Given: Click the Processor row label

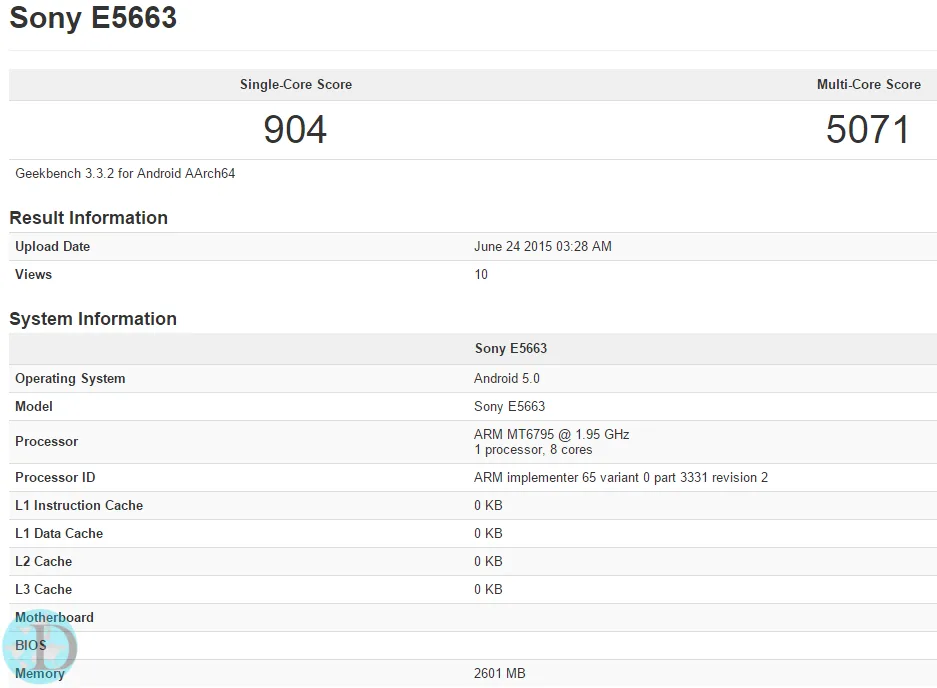Looking at the screenshot, I should coord(47,442).
